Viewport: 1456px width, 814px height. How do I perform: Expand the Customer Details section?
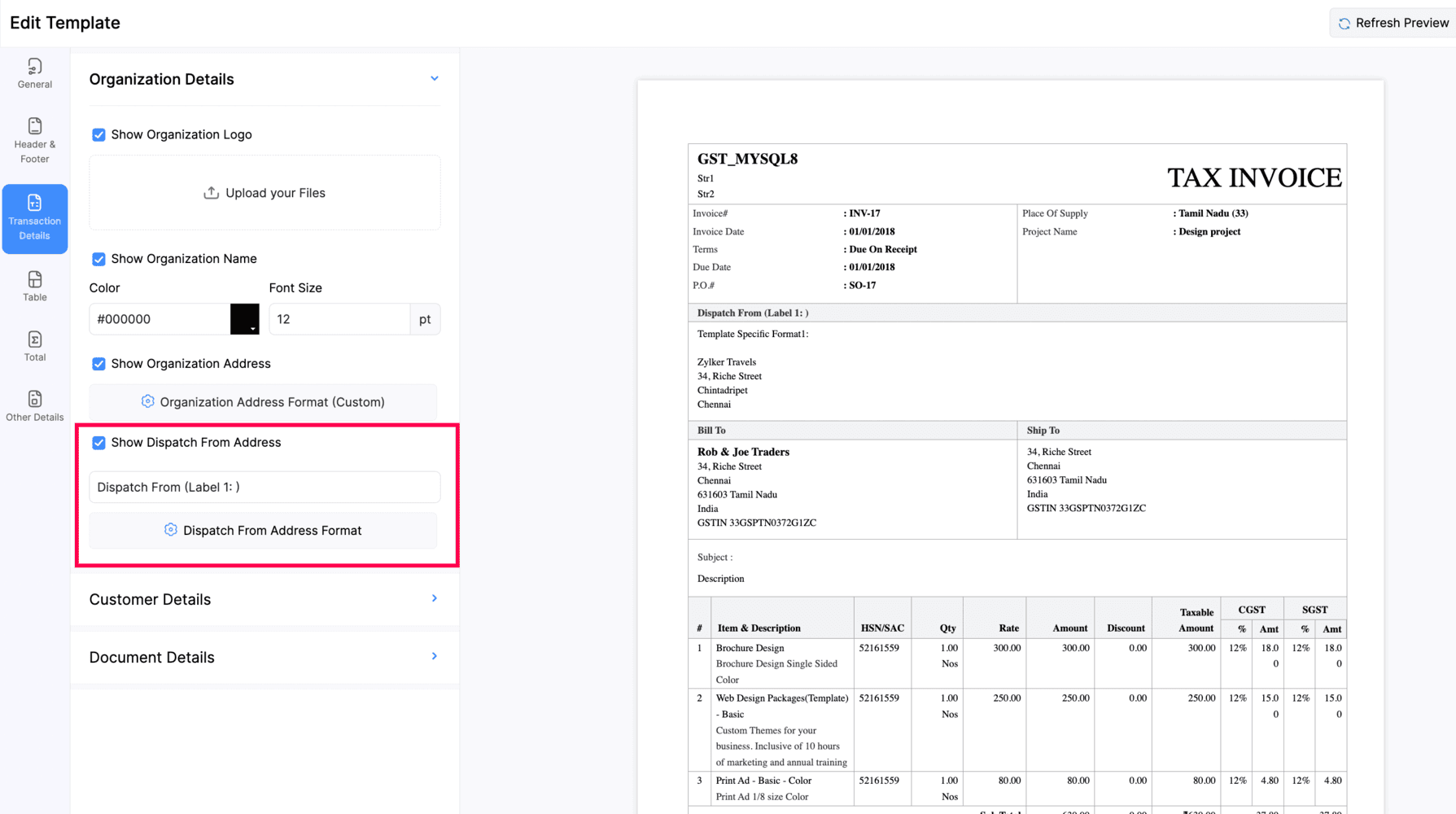(434, 599)
